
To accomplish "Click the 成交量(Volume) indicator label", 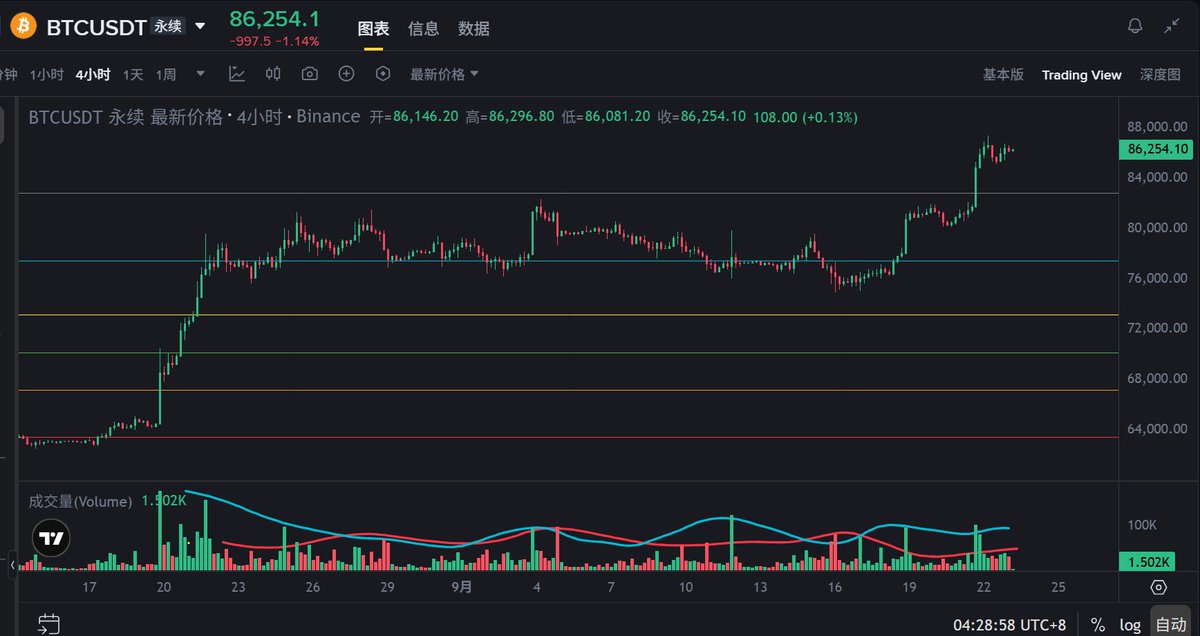I will pos(80,501).
